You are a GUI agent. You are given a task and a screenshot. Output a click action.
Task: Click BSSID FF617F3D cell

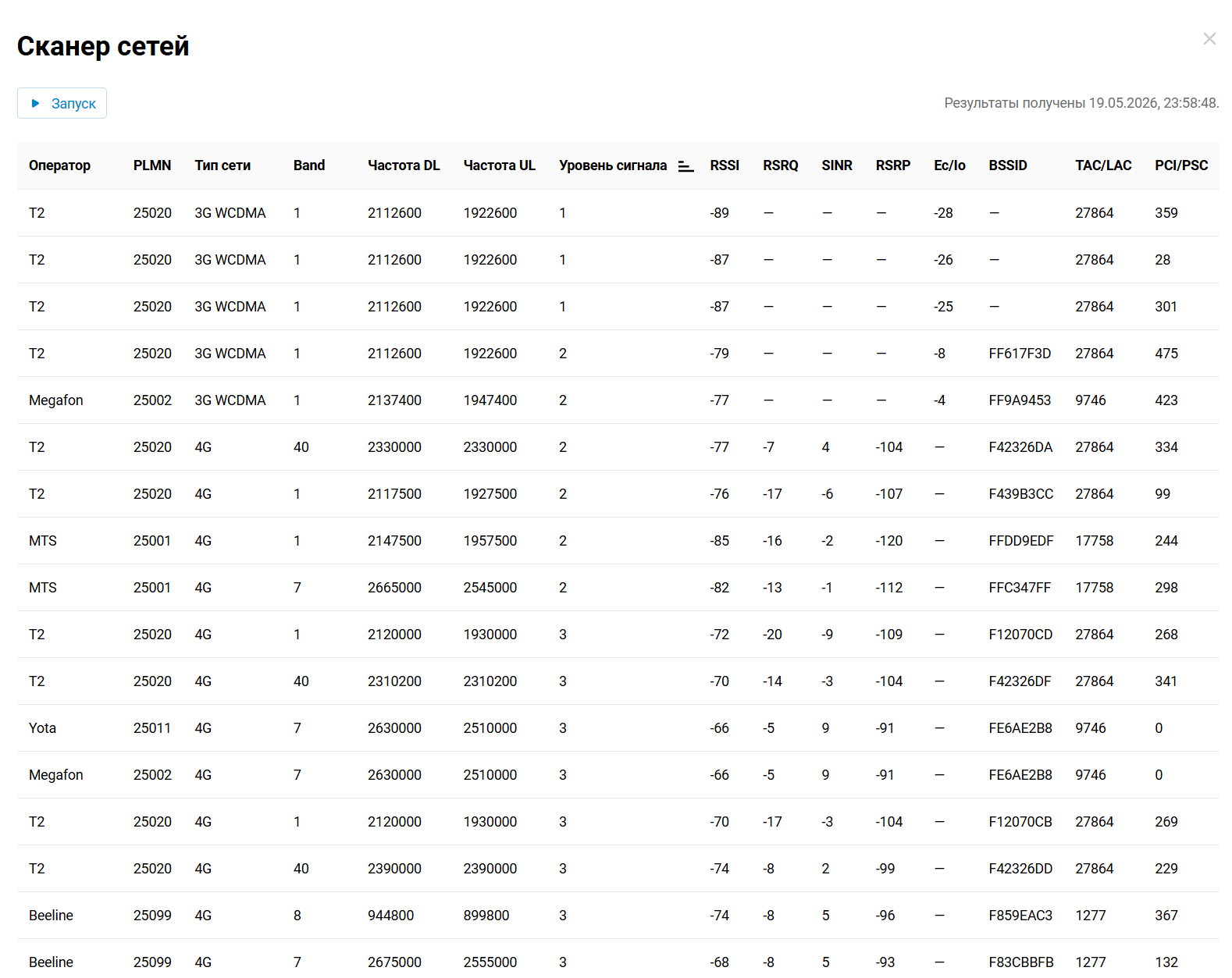(x=1020, y=354)
